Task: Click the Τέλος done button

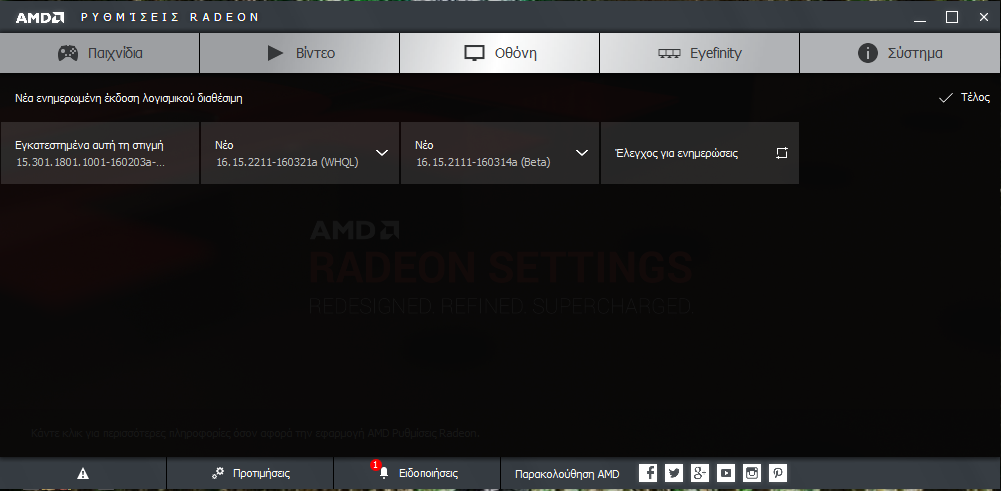Action: (965, 98)
